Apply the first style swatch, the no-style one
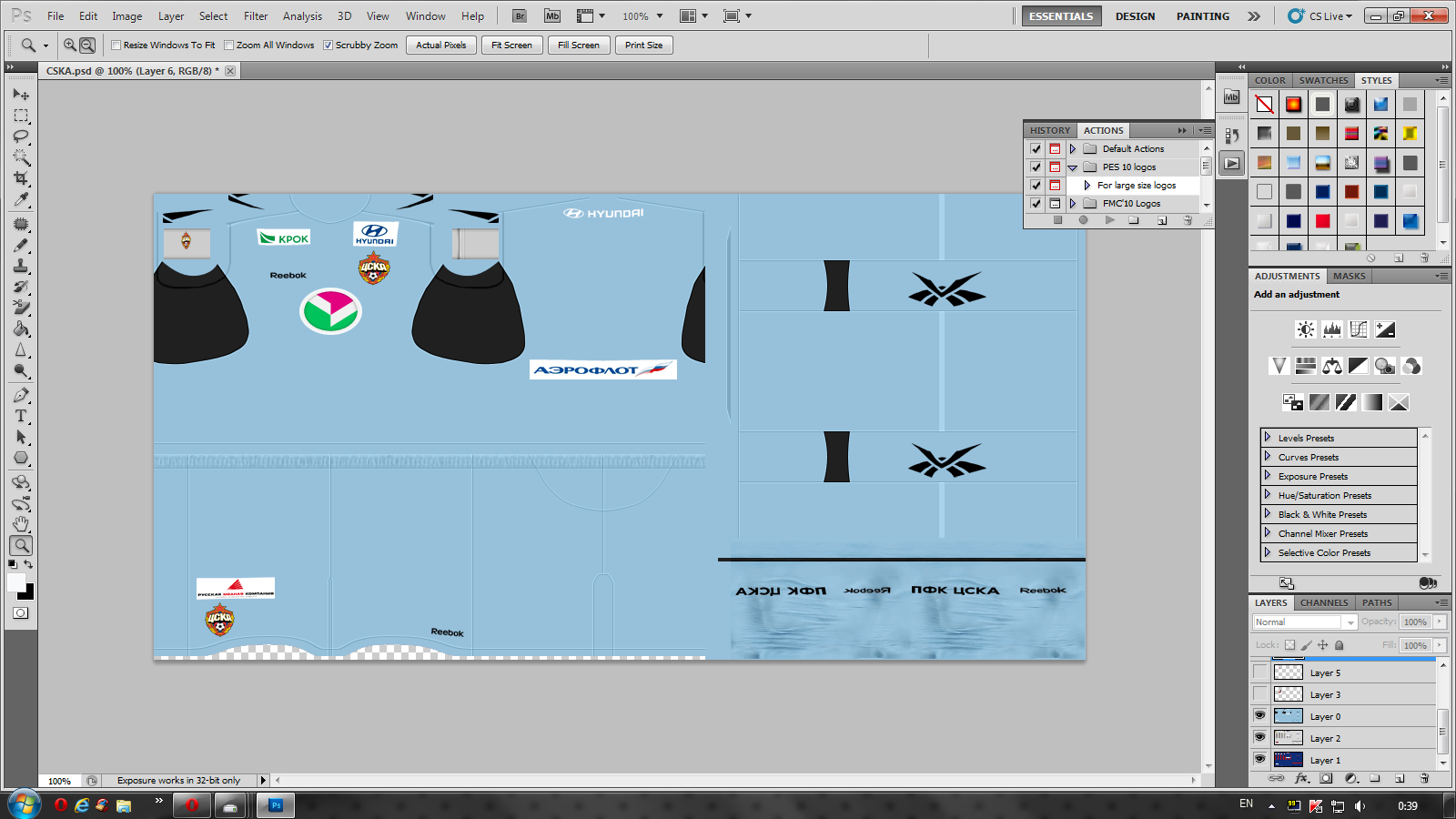 point(1264,105)
